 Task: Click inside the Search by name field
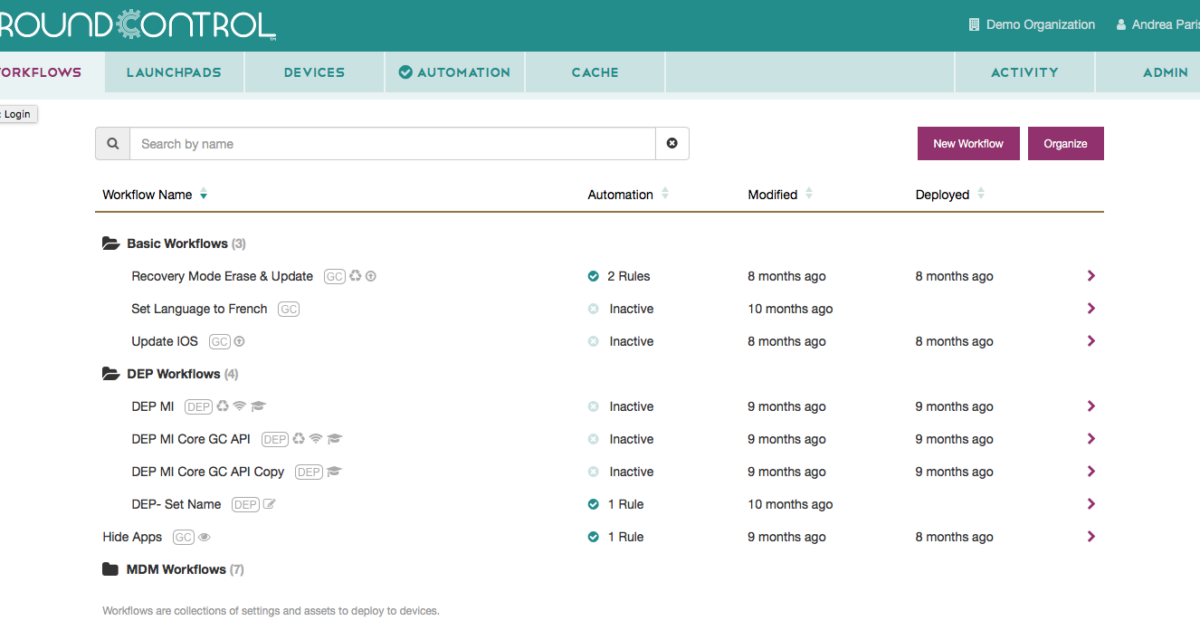[x=390, y=143]
